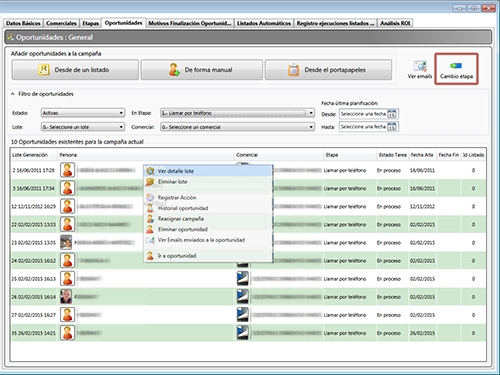Choose Eliminar lote in context menu

208,182
